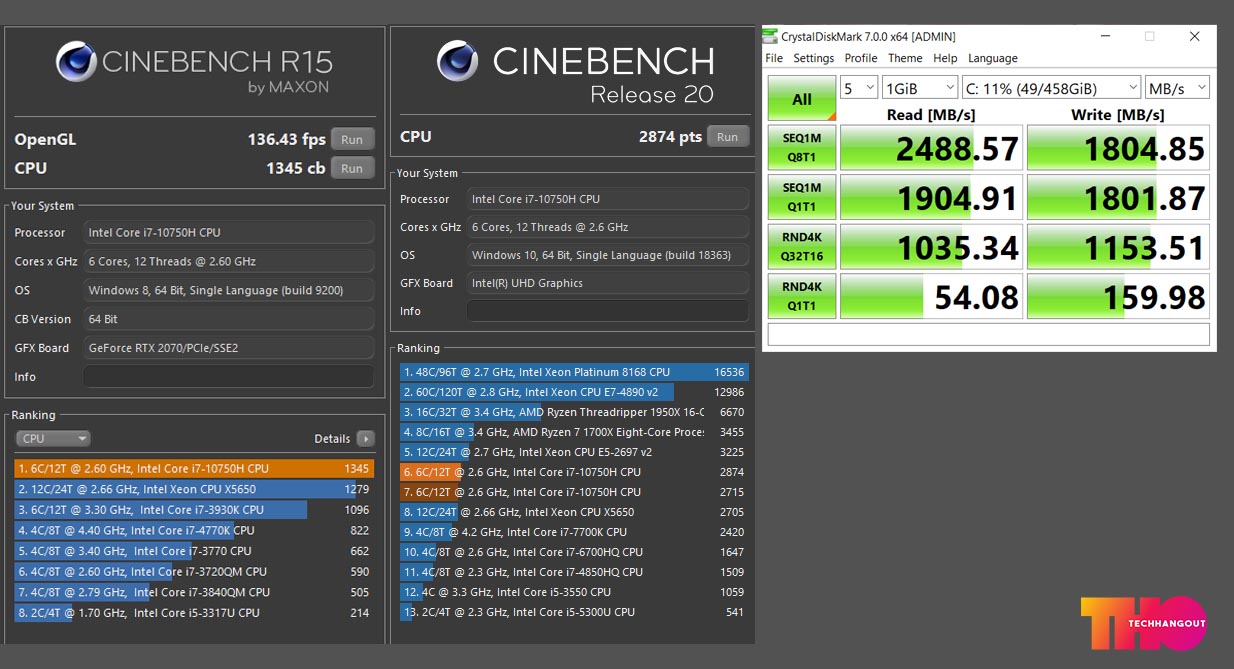Select the i7-10750H 2715 R20 ranking row
This screenshot has height=669, width=1234.
574,492
